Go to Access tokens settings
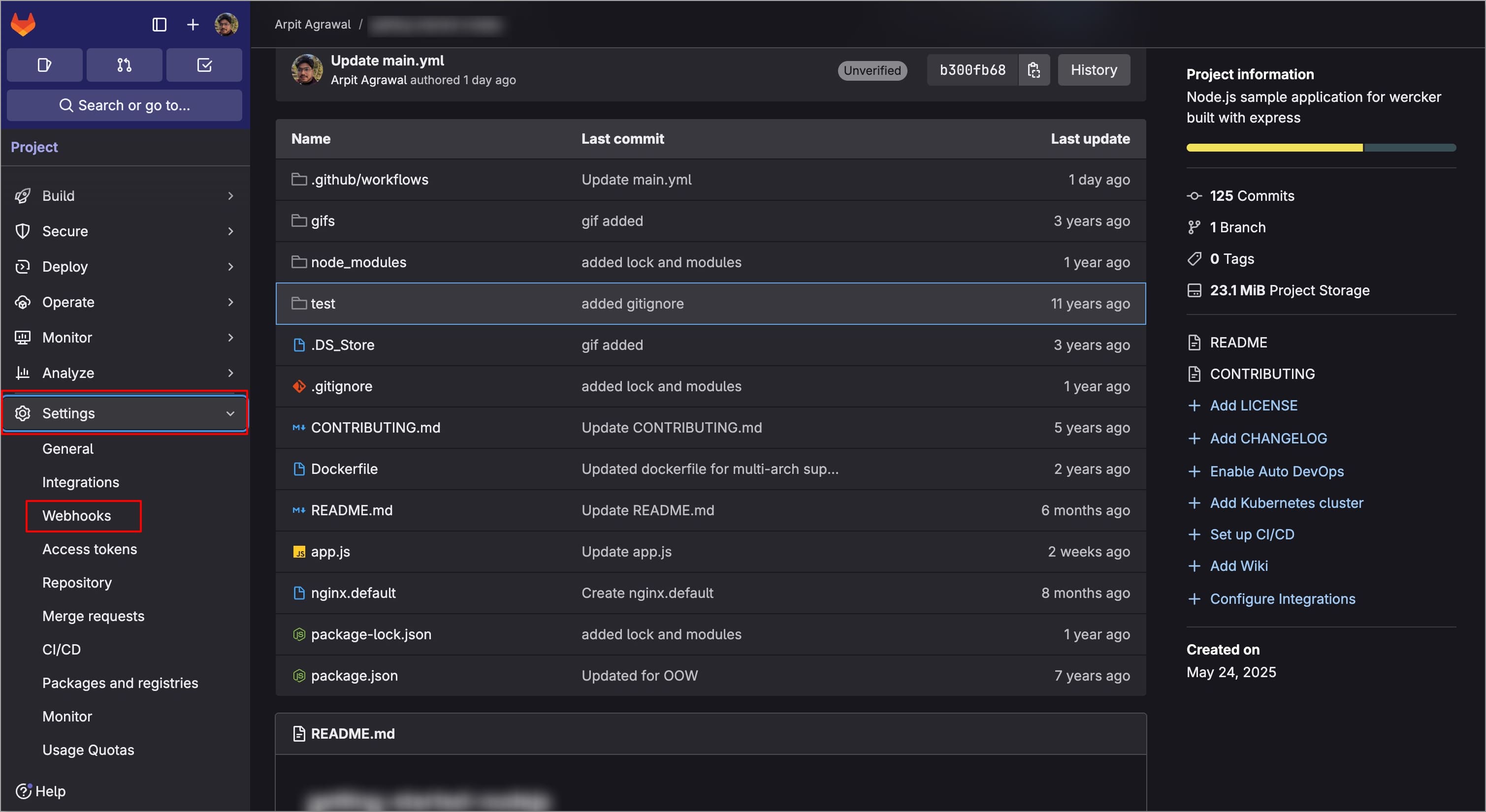 pyautogui.click(x=90, y=549)
